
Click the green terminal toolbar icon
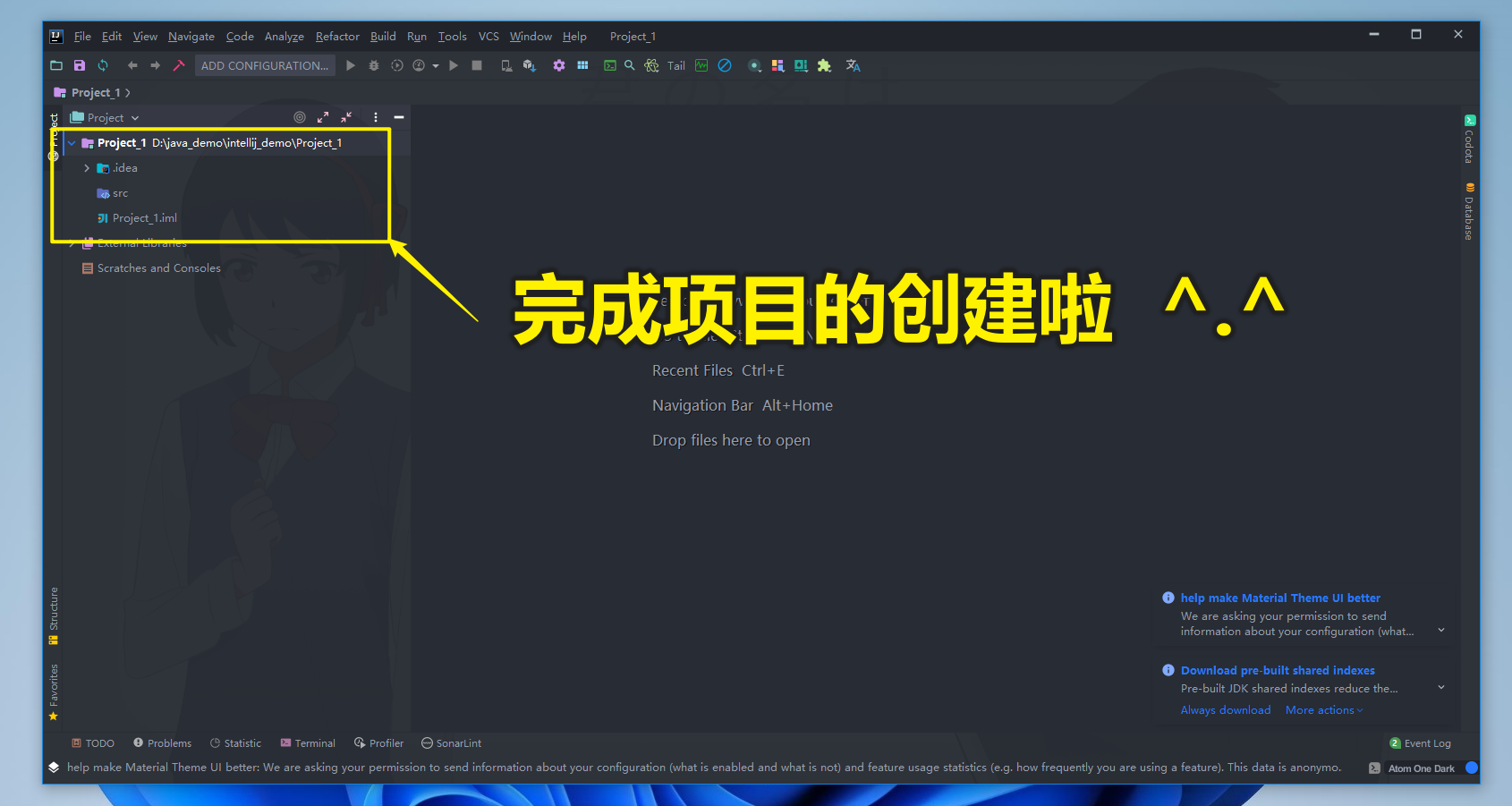[610, 65]
